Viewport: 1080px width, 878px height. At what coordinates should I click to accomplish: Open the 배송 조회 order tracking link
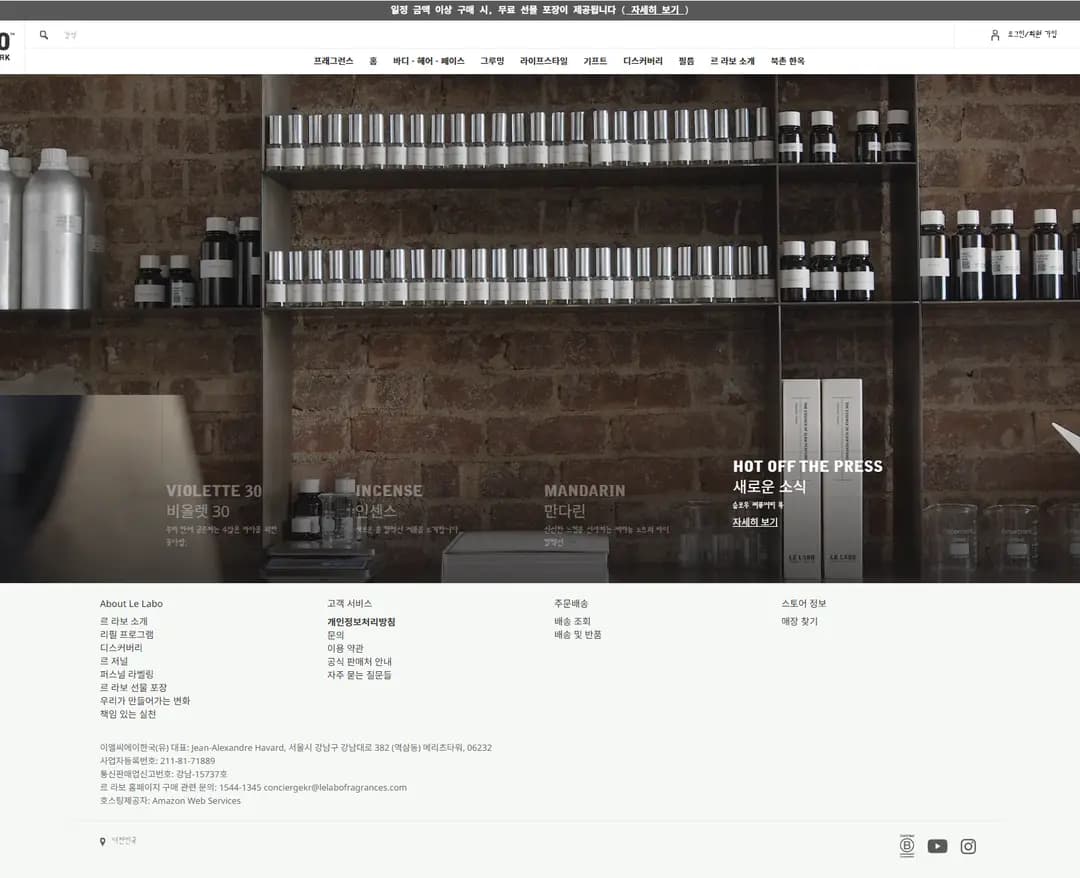572,621
